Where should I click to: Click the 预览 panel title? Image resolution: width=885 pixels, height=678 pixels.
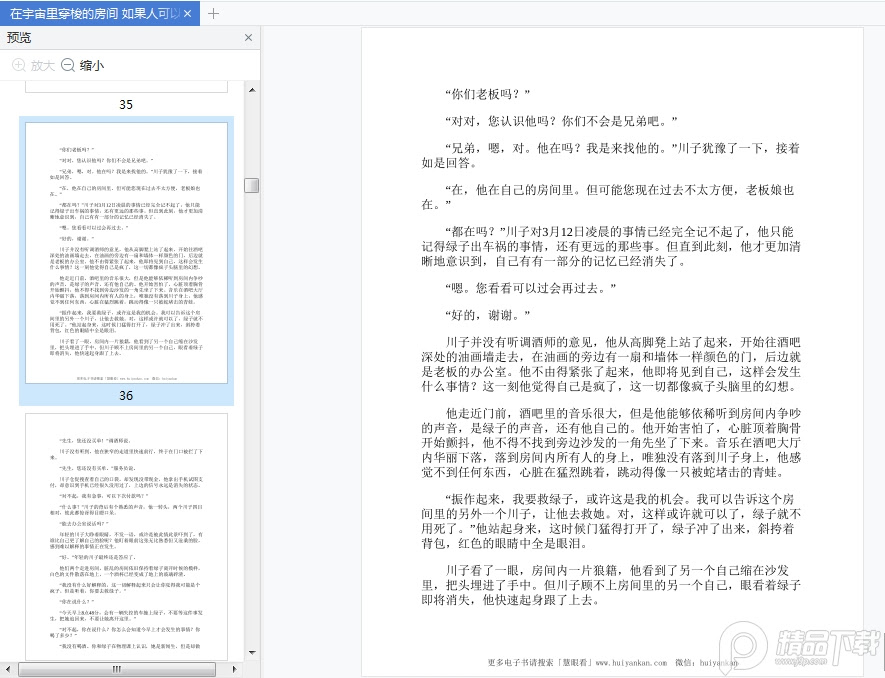(x=19, y=38)
